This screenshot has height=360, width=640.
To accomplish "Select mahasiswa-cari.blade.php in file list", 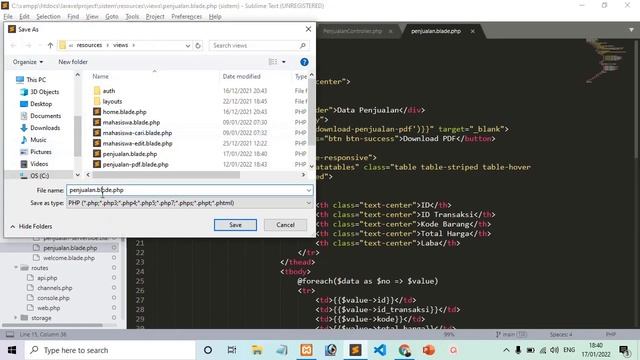I will click(x=137, y=133).
